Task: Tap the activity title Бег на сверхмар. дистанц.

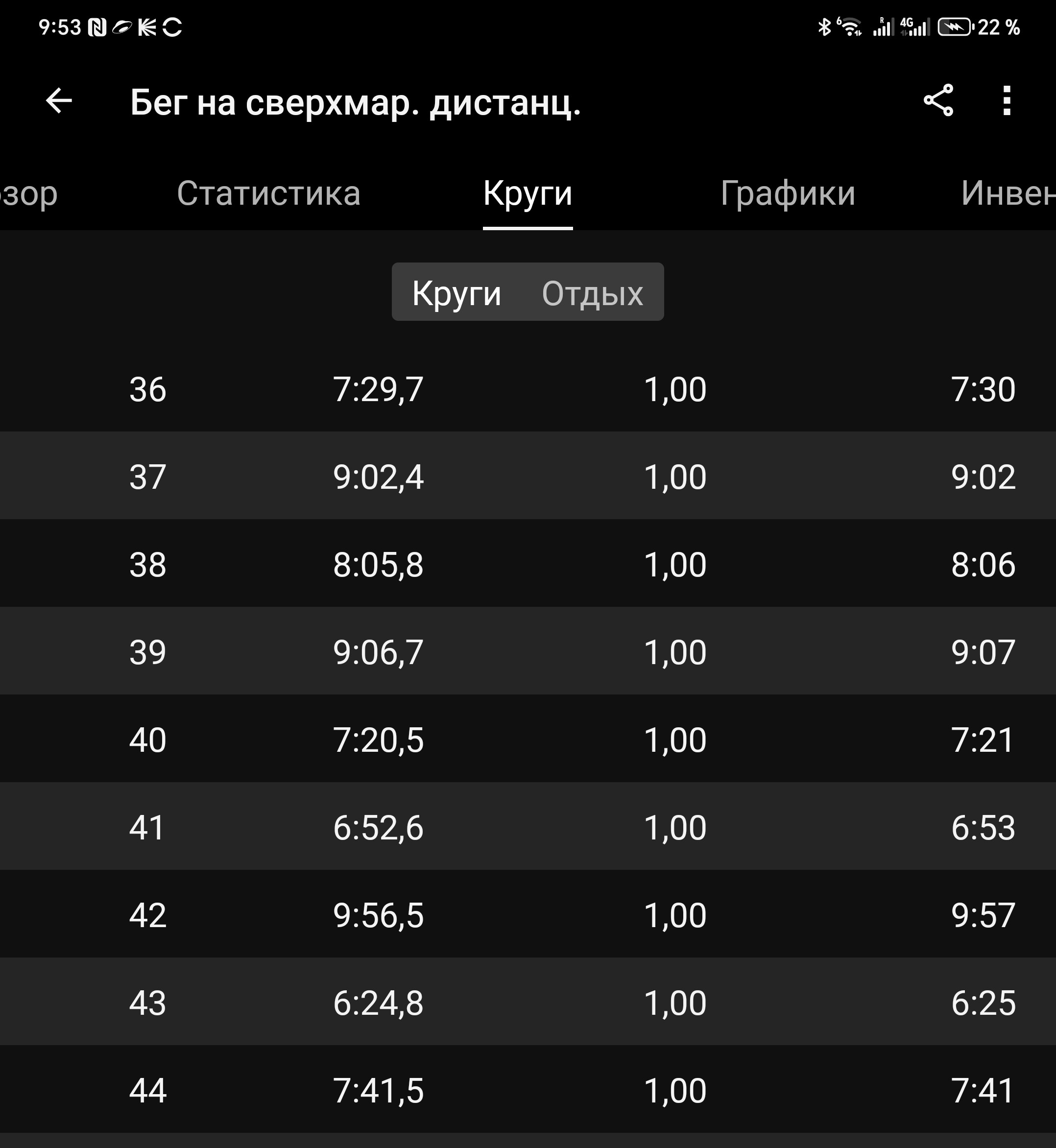Action: pos(356,103)
